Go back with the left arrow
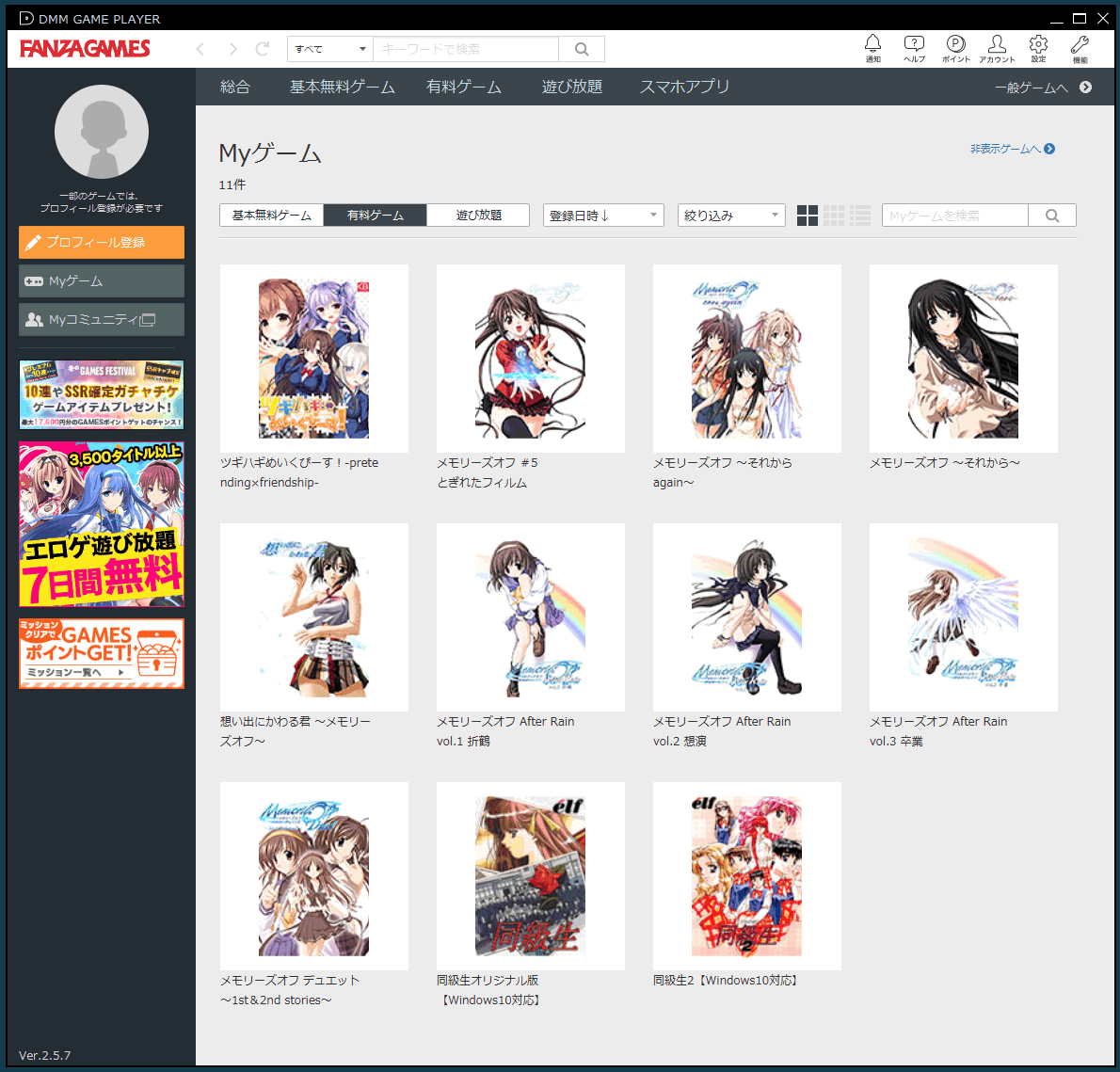 [200, 49]
